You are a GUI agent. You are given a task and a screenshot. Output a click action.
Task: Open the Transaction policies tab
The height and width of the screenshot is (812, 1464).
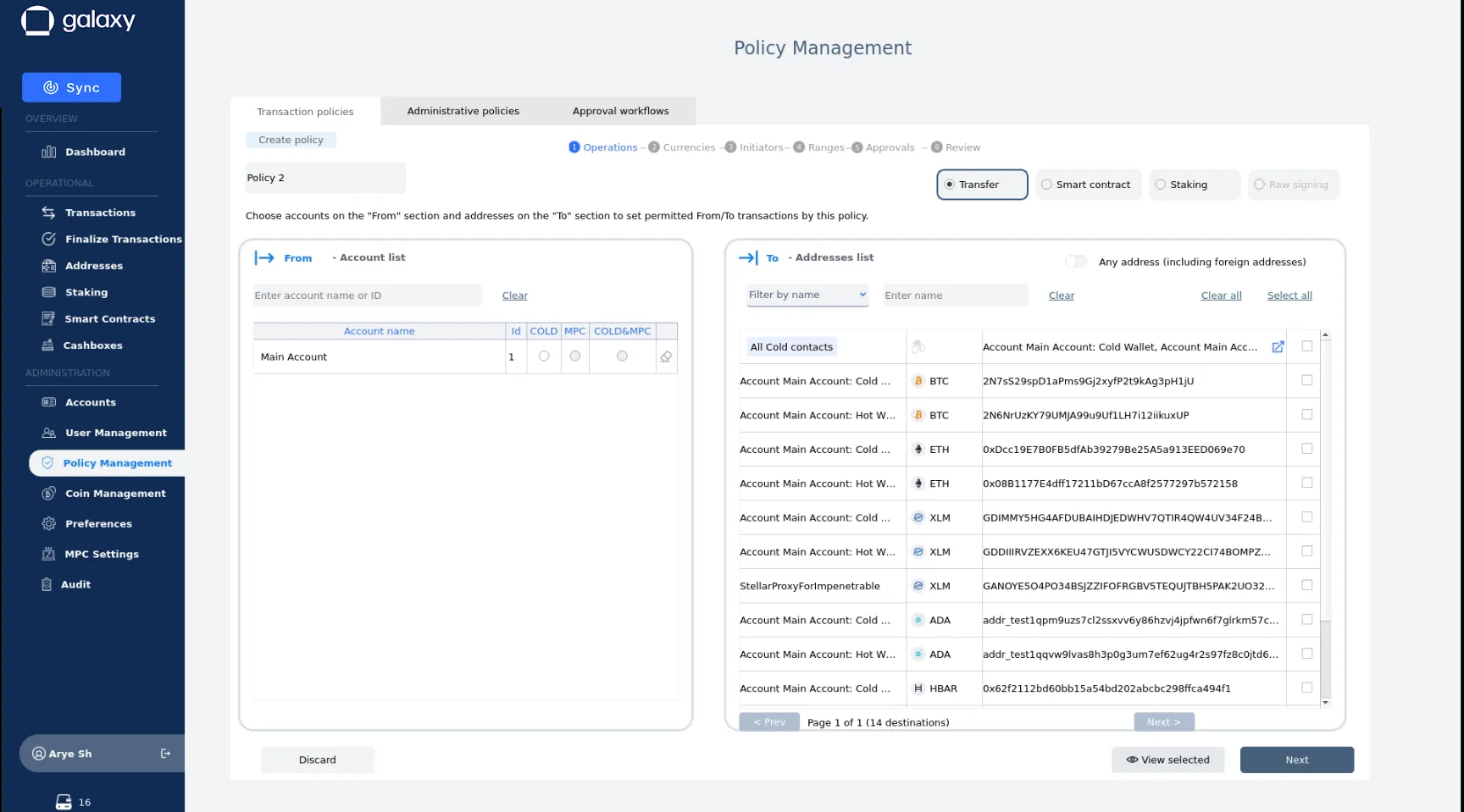pyautogui.click(x=305, y=112)
